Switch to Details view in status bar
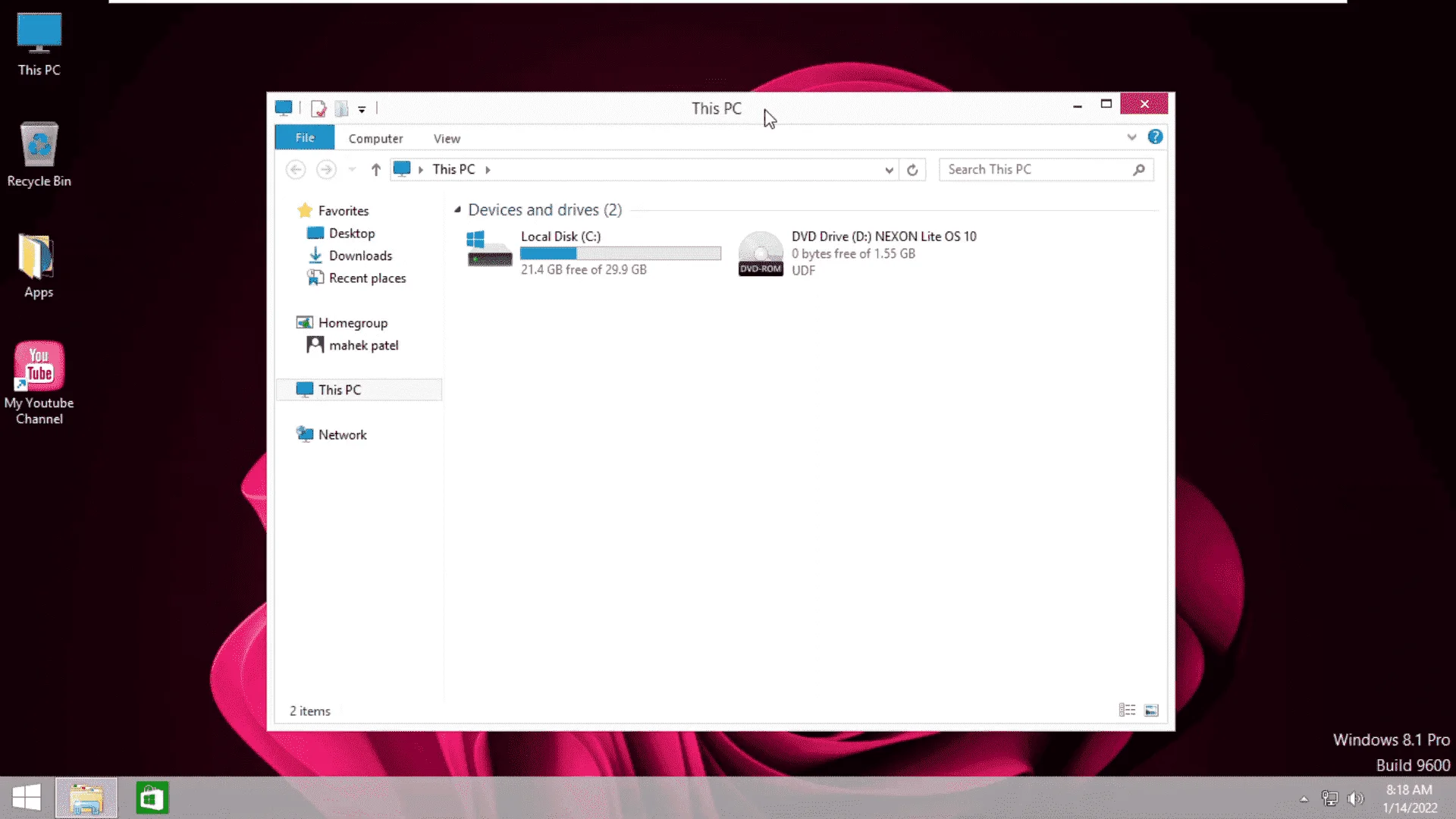The height and width of the screenshot is (819, 1456). tap(1127, 710)
